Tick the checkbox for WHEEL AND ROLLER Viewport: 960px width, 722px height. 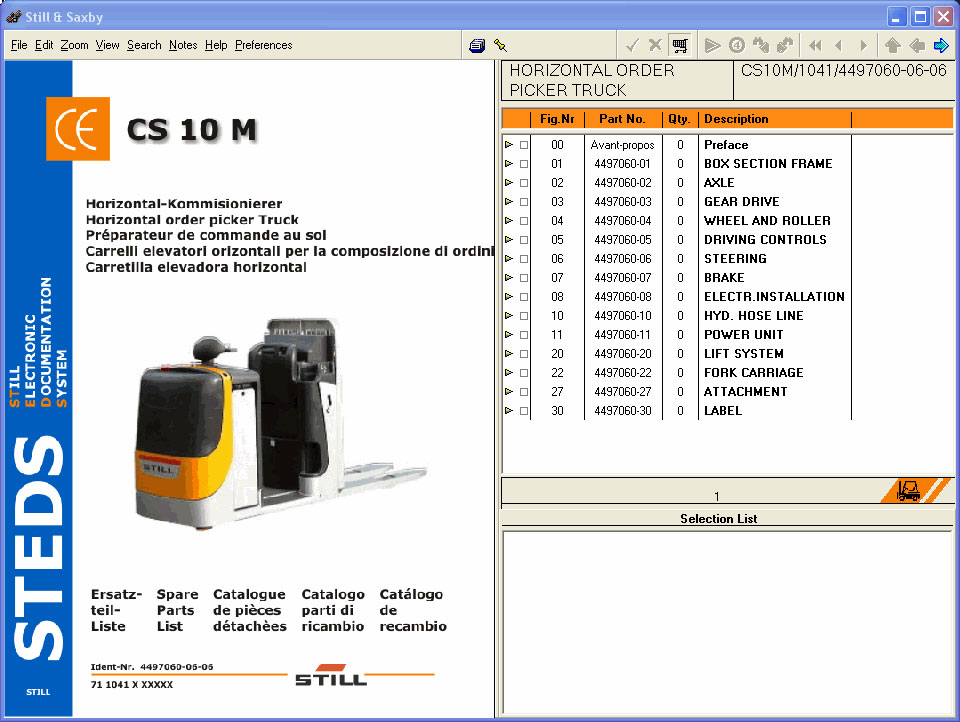click(523, 221)
